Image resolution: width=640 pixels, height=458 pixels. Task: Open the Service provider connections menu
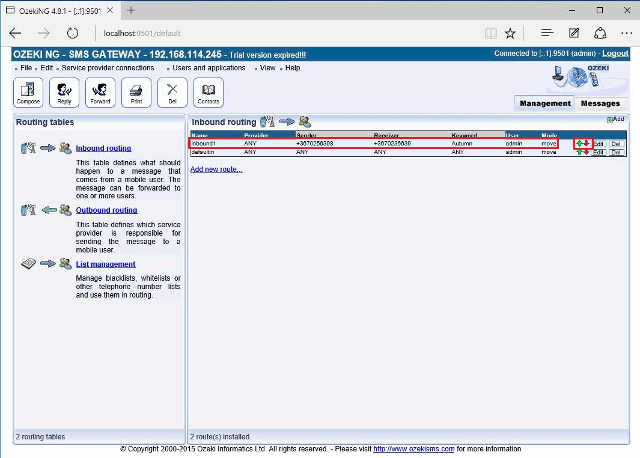click(108, 68)
